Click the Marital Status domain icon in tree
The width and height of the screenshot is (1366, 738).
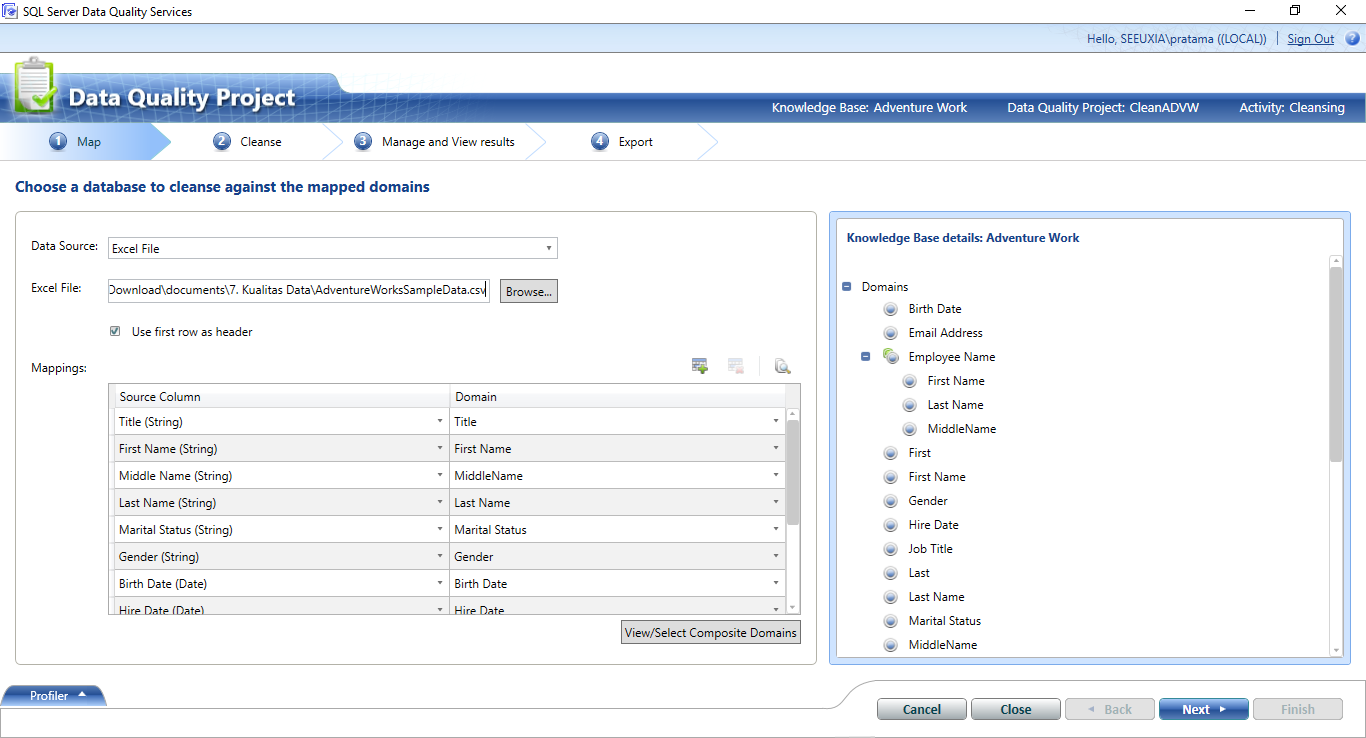pyautogui.click(x=891, y=621)
